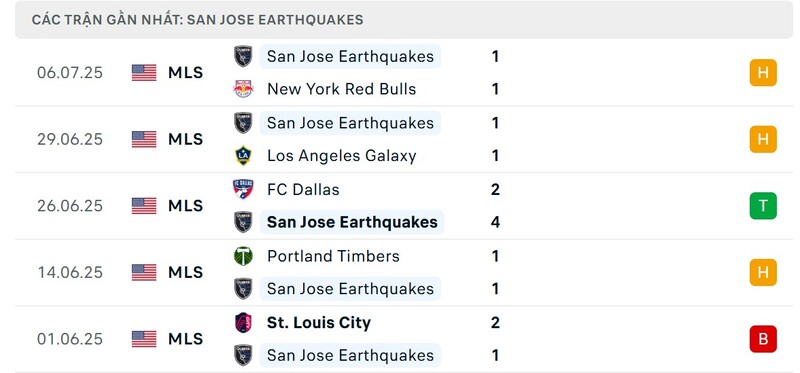The width and height of the screenshot is (800, 373).
Task: Click the orange H badge for the 06.07.25 match
Action: click(x=763, y=72)
